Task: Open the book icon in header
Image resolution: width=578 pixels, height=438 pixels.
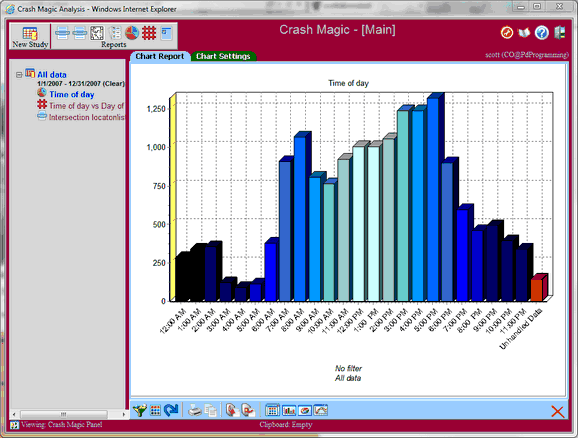Action: [x=524, y=33]
